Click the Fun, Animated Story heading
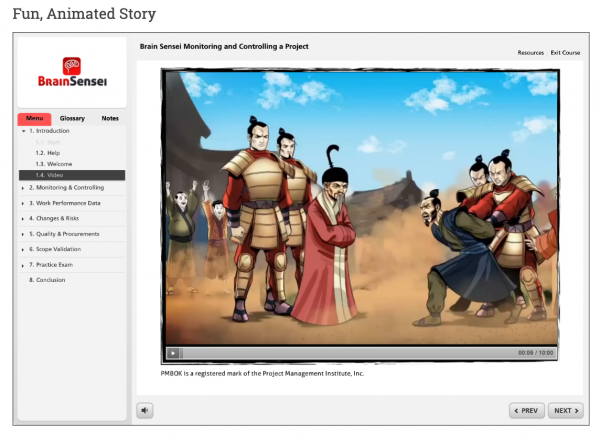The image size is (600, 442). tap(84, 14)
